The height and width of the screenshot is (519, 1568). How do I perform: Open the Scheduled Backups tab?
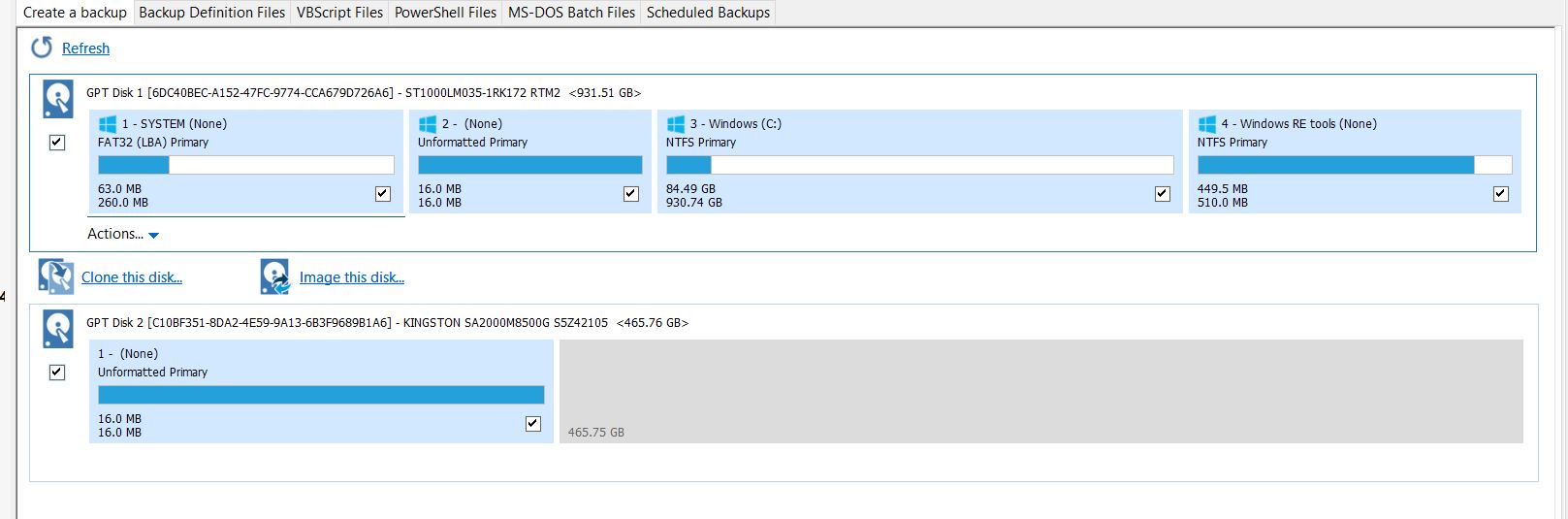(x=708, y=13)
